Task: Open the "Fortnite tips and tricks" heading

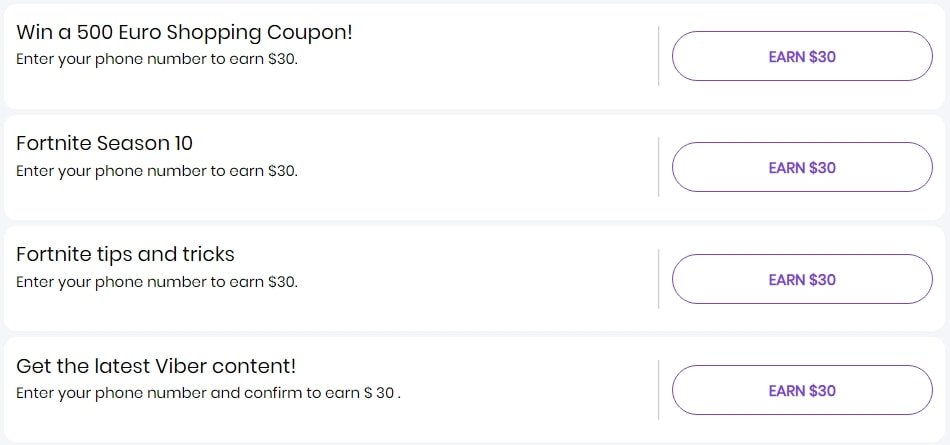Action: pos(125,254)
